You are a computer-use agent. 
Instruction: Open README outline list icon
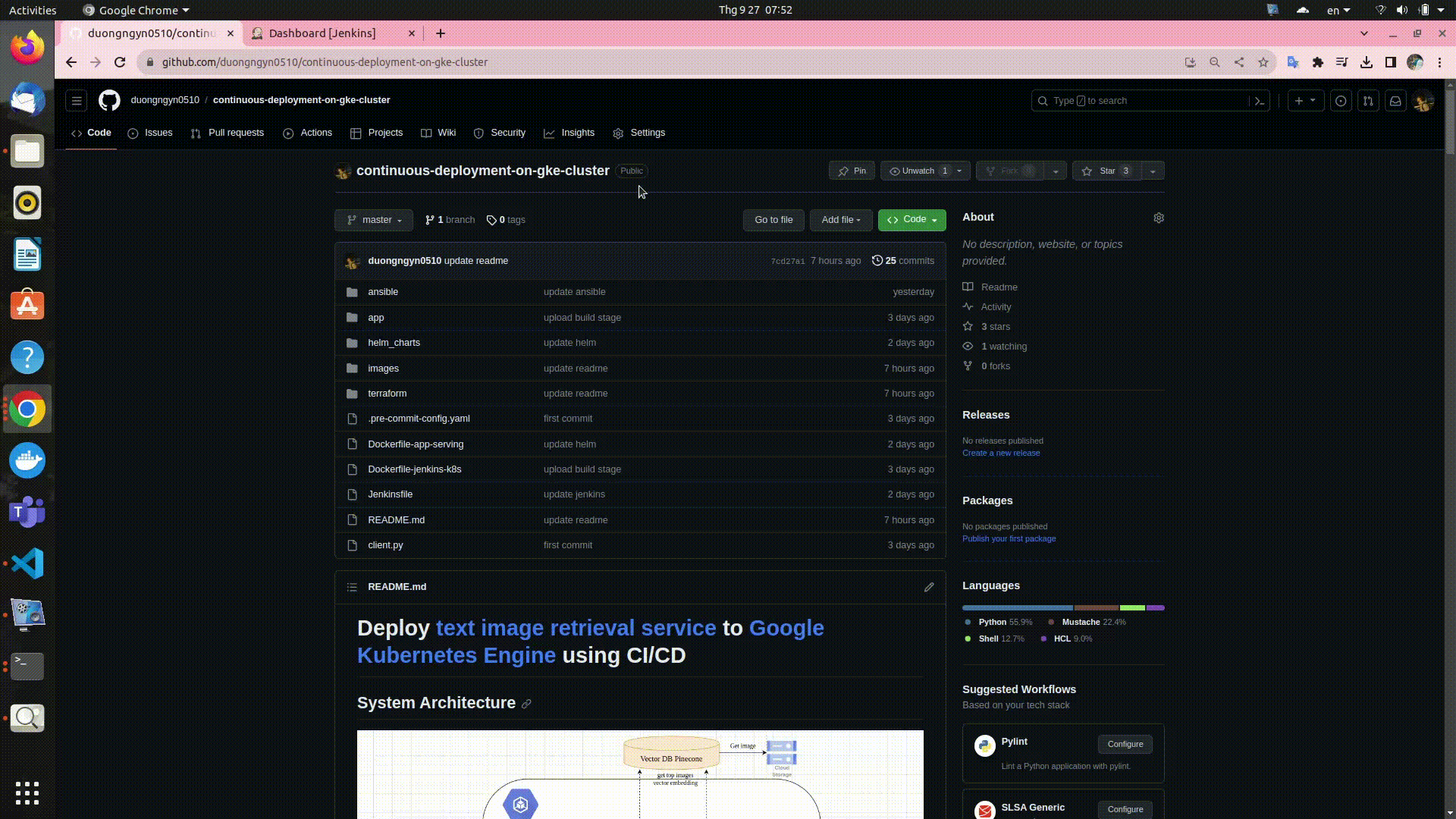point(352,587)
